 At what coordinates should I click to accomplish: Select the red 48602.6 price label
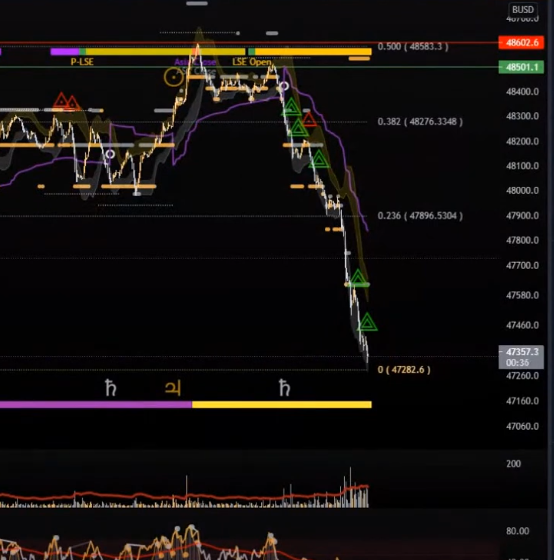(521, 42)
